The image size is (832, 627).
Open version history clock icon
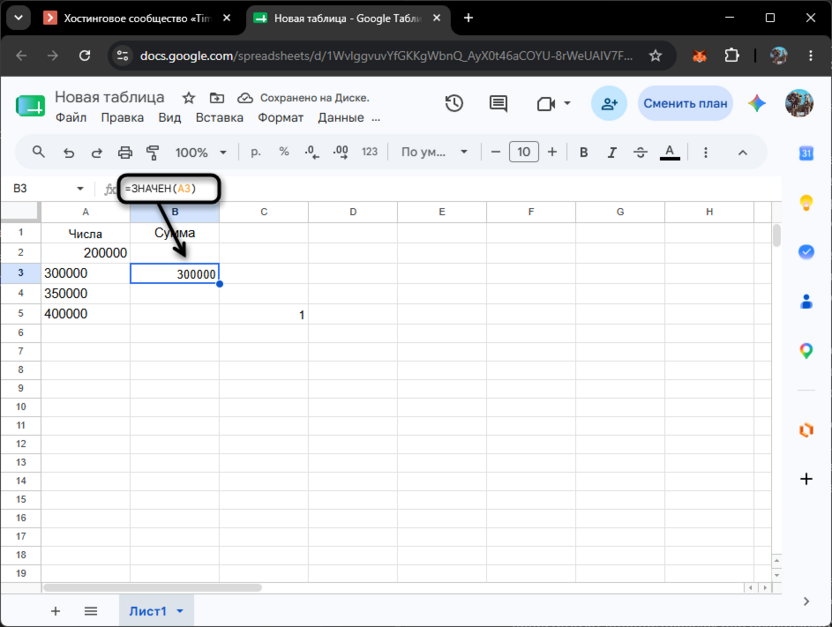coord(454,103)
